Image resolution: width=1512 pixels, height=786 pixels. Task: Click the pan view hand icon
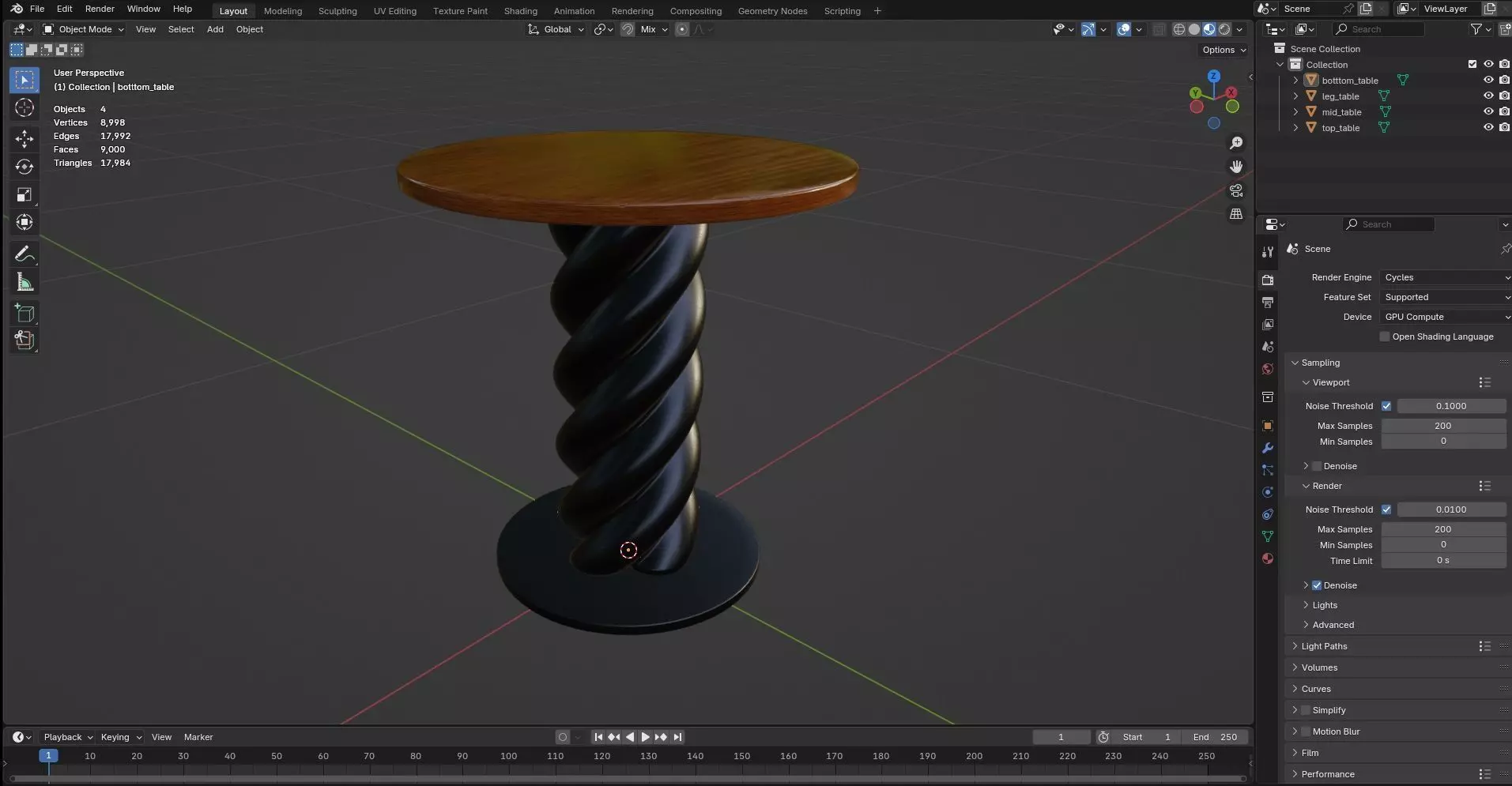click(x=1236, y=167)
